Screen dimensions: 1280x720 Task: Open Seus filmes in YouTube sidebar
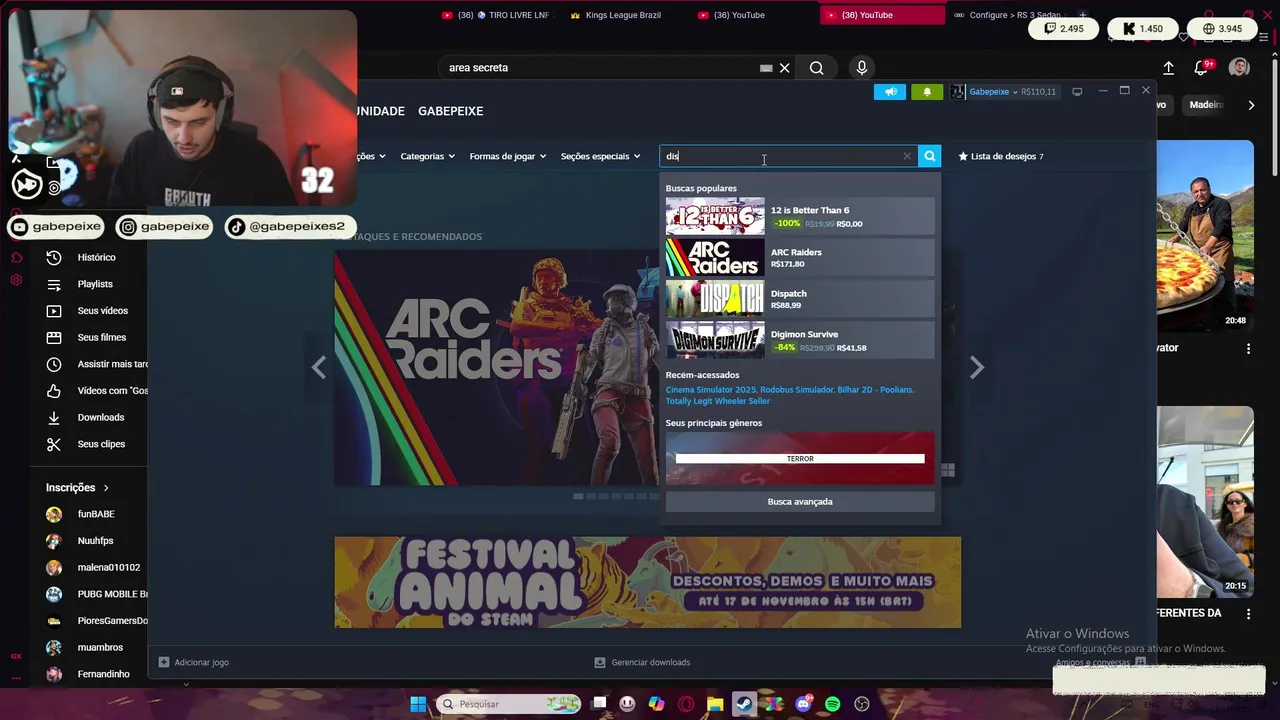coord(101,337)
